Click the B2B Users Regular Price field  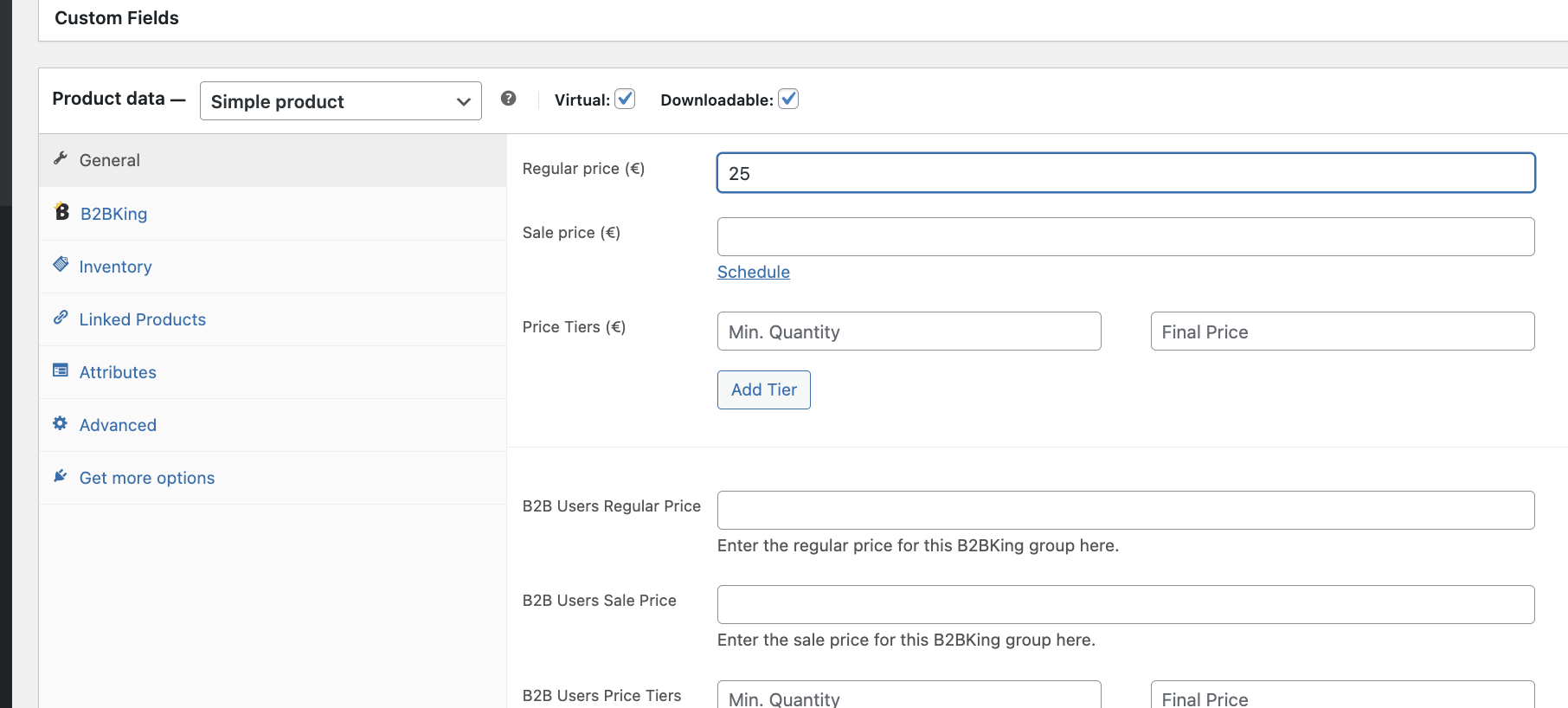click(1126, 511)
